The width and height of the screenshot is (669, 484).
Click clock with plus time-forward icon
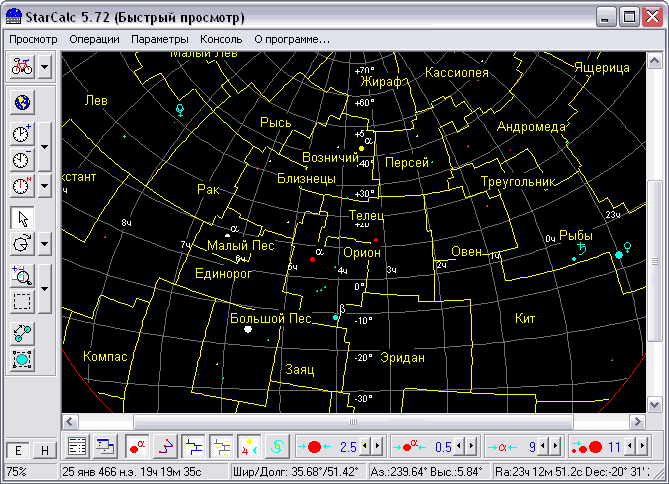22,134
